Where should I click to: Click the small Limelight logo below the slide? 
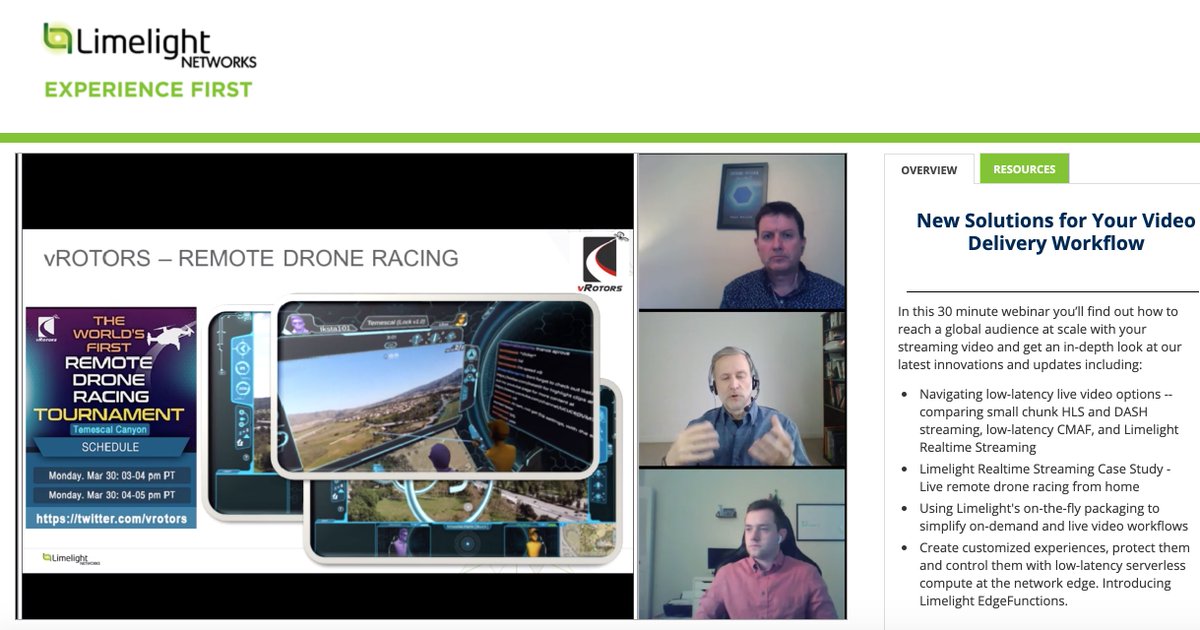[71, 559]
